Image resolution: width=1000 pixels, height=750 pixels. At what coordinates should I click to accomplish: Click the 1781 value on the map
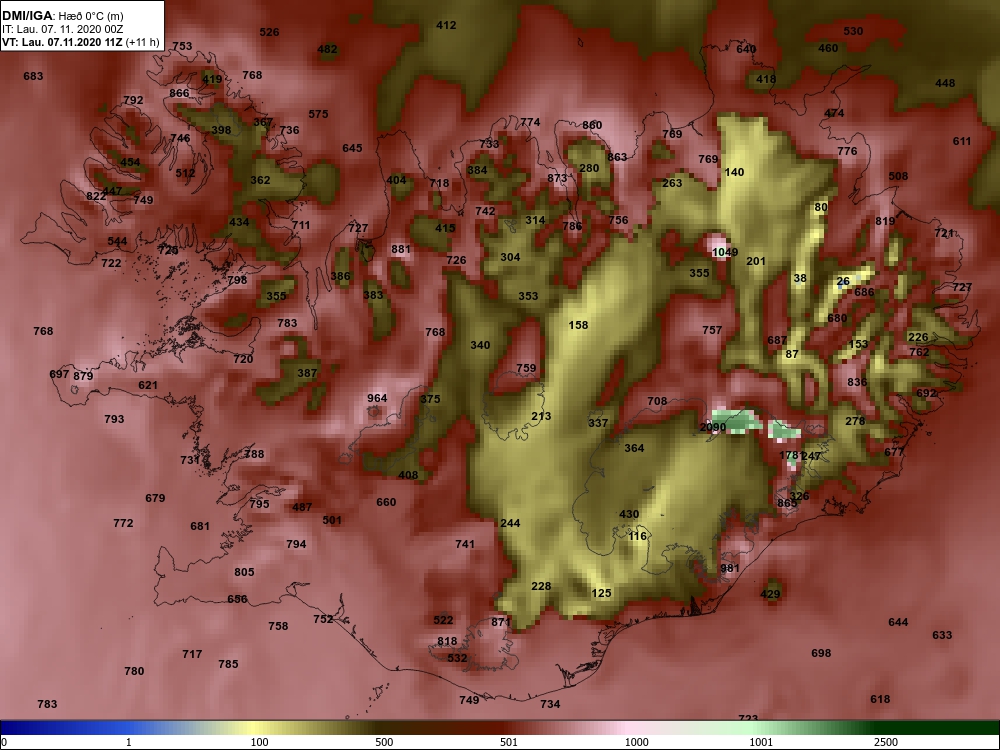tap(790, 455)
